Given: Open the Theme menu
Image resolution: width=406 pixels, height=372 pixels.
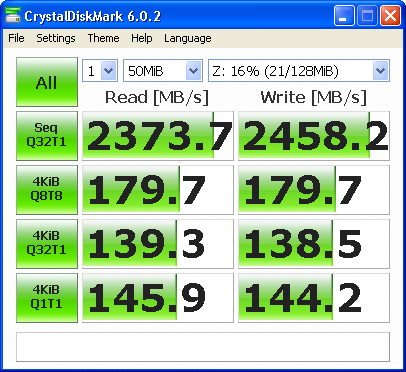Looking at the screenshot, I should point(103,38).
